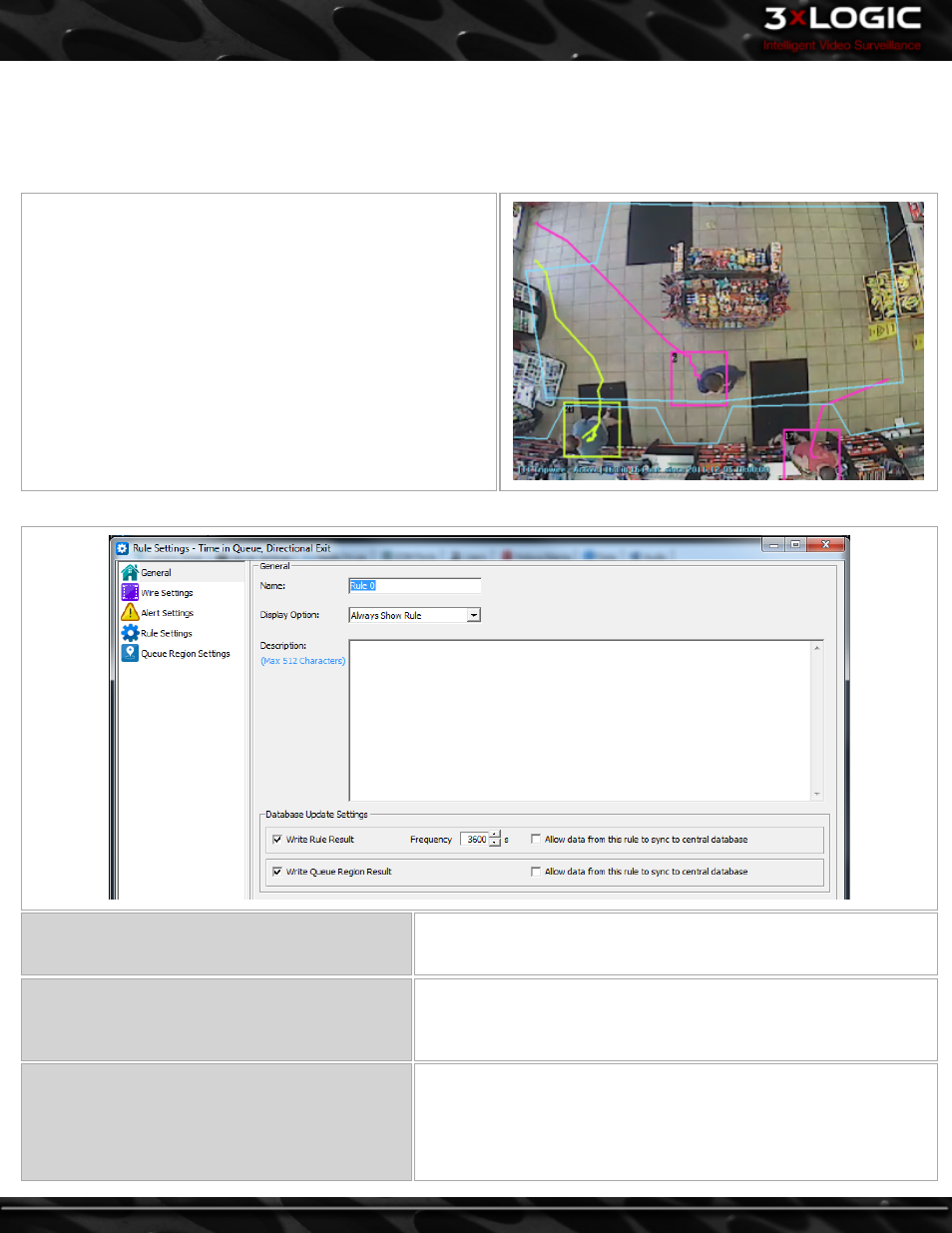Click the Wire Settings filmstrip icon

[x=130, y=593]
